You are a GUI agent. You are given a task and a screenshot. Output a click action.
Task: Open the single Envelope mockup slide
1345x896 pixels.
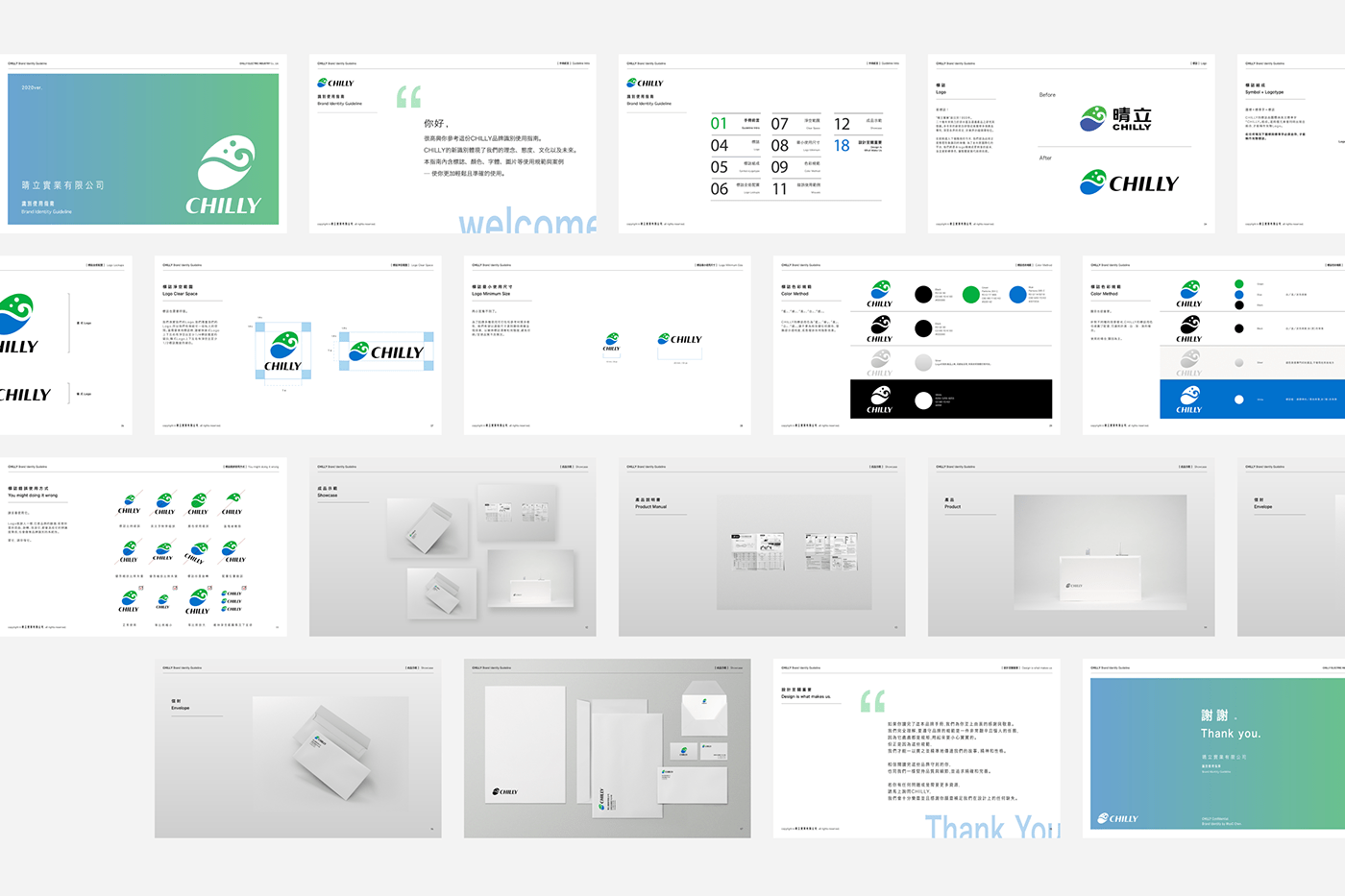tap(298, 748)
